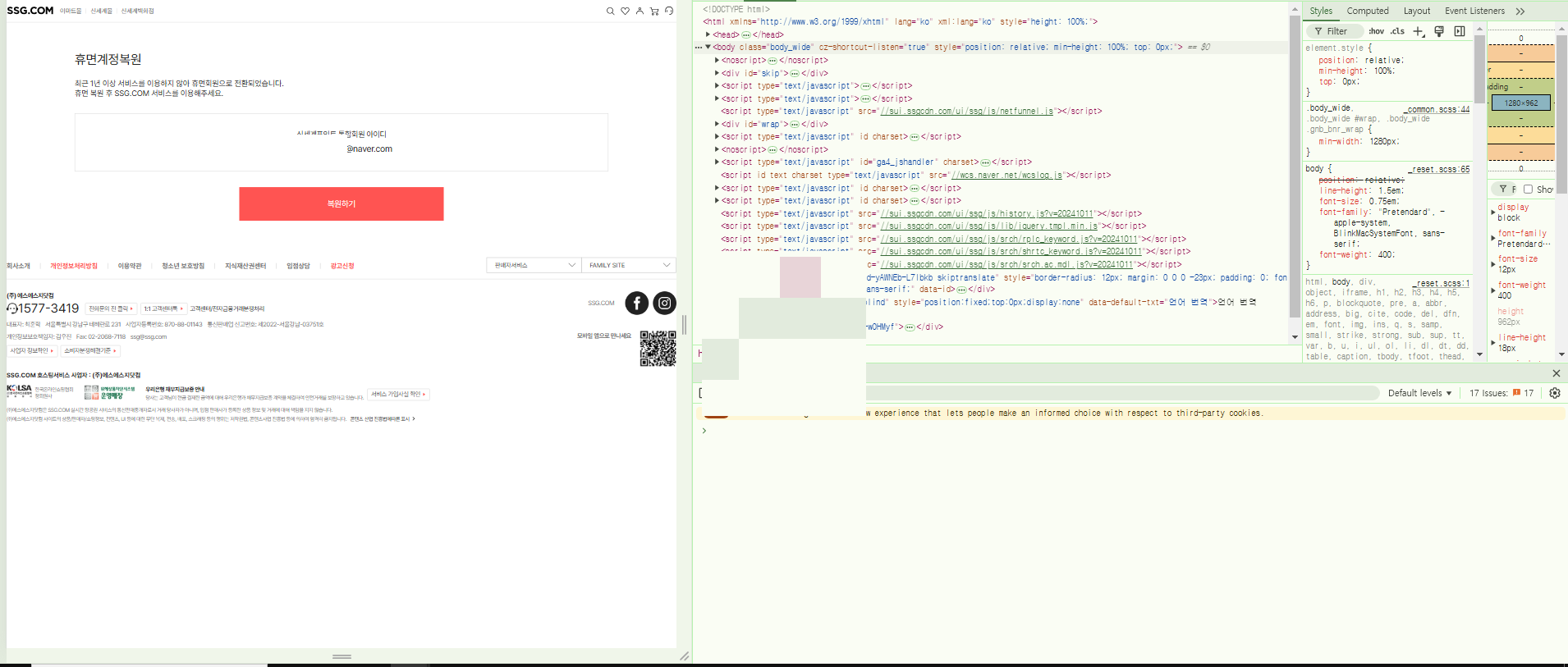Open wishlist heart icon in page header
This screenshot has height=667, width=1568.
625,11
